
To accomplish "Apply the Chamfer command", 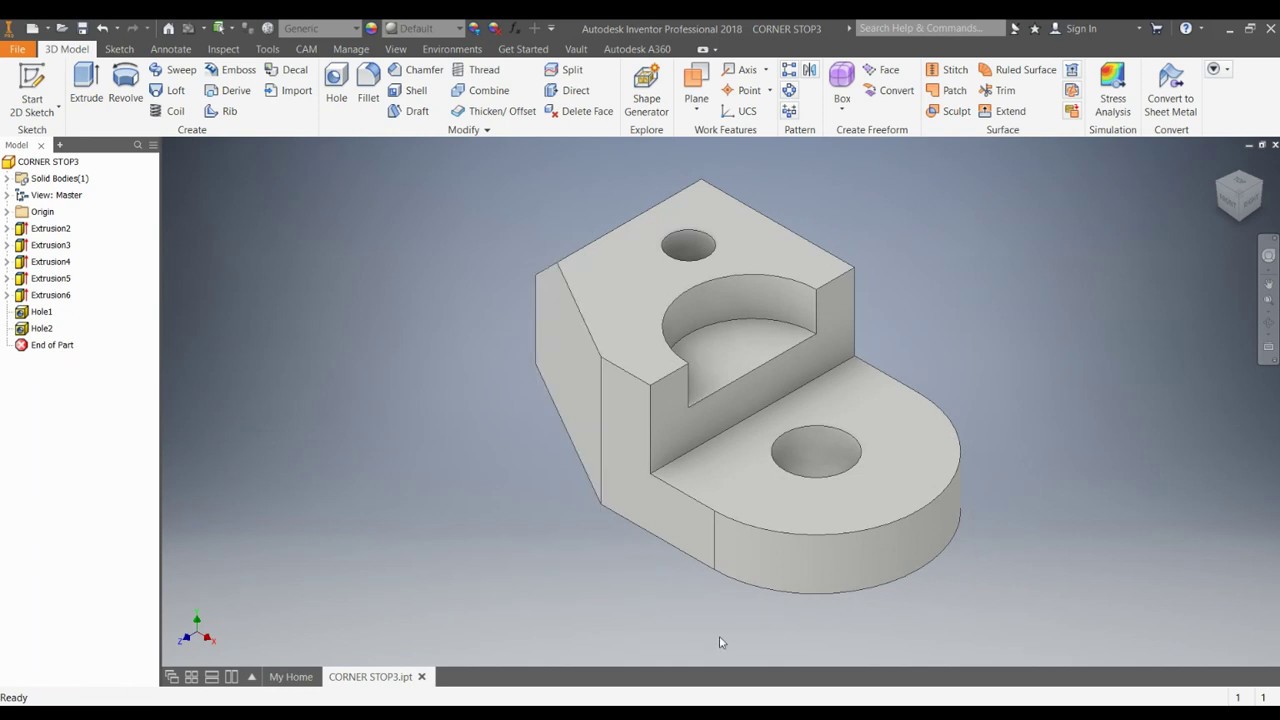I will (415, 70).
